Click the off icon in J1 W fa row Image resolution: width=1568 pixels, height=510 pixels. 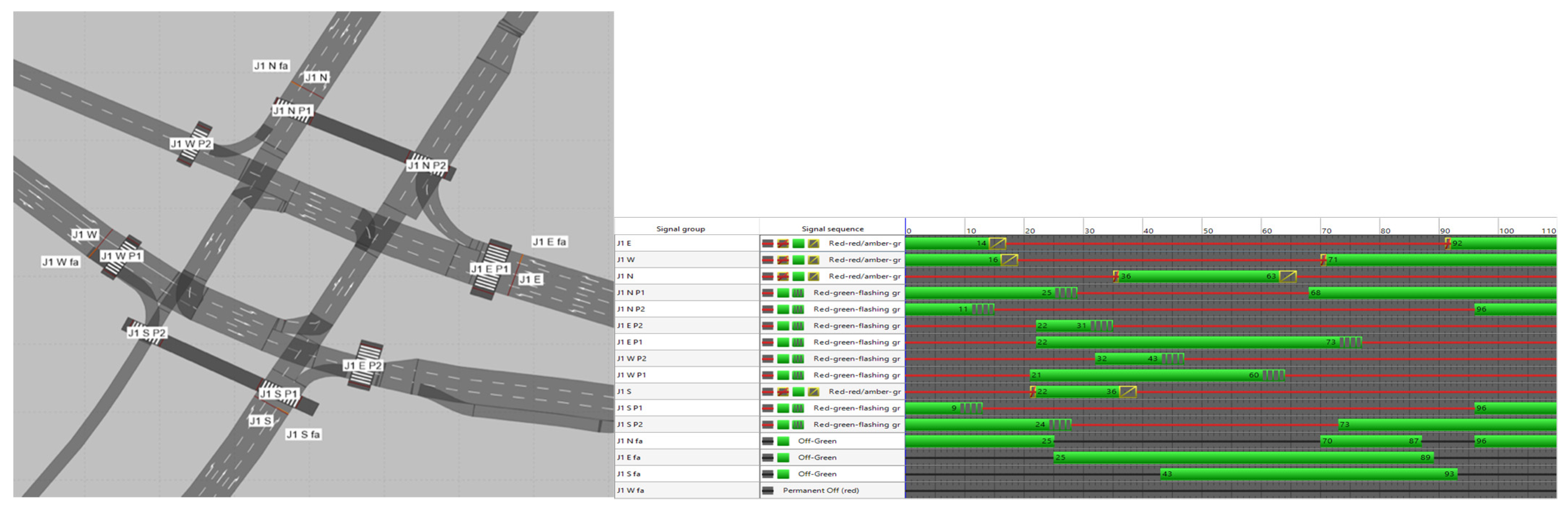click(768, 491)
